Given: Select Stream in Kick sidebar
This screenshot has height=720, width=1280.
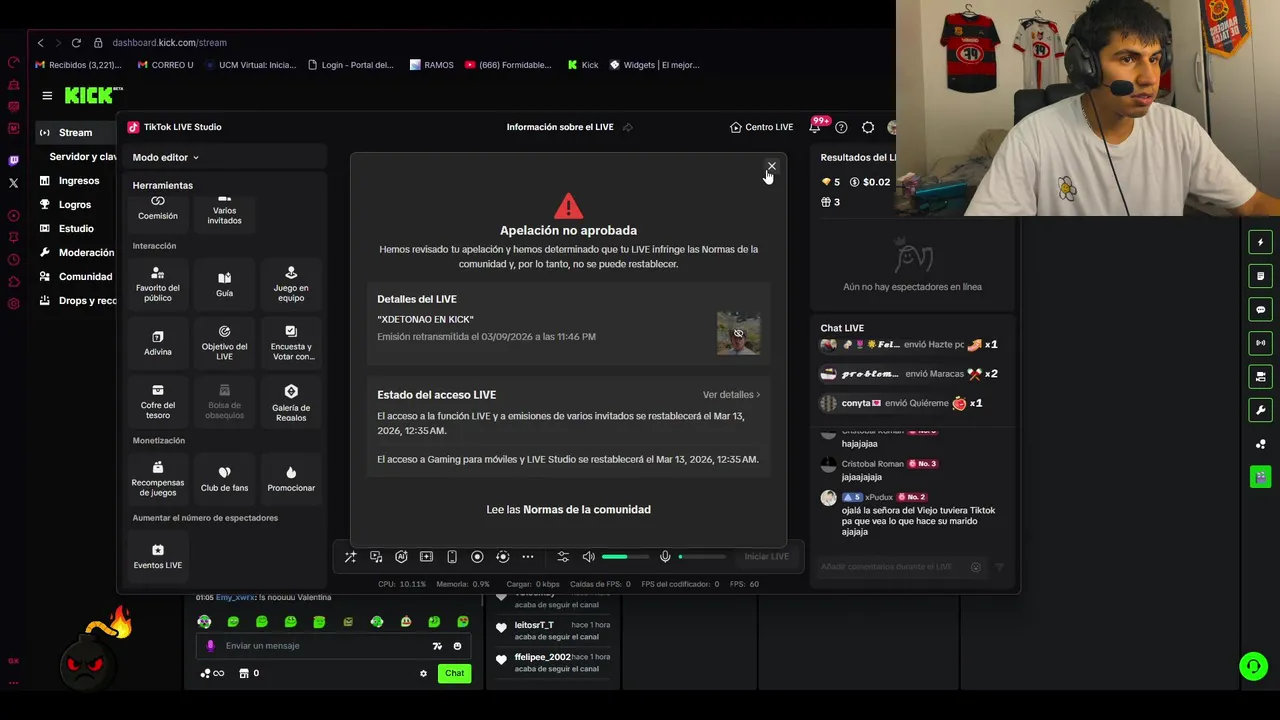Looking at the screenshot, I should (75, 133).
